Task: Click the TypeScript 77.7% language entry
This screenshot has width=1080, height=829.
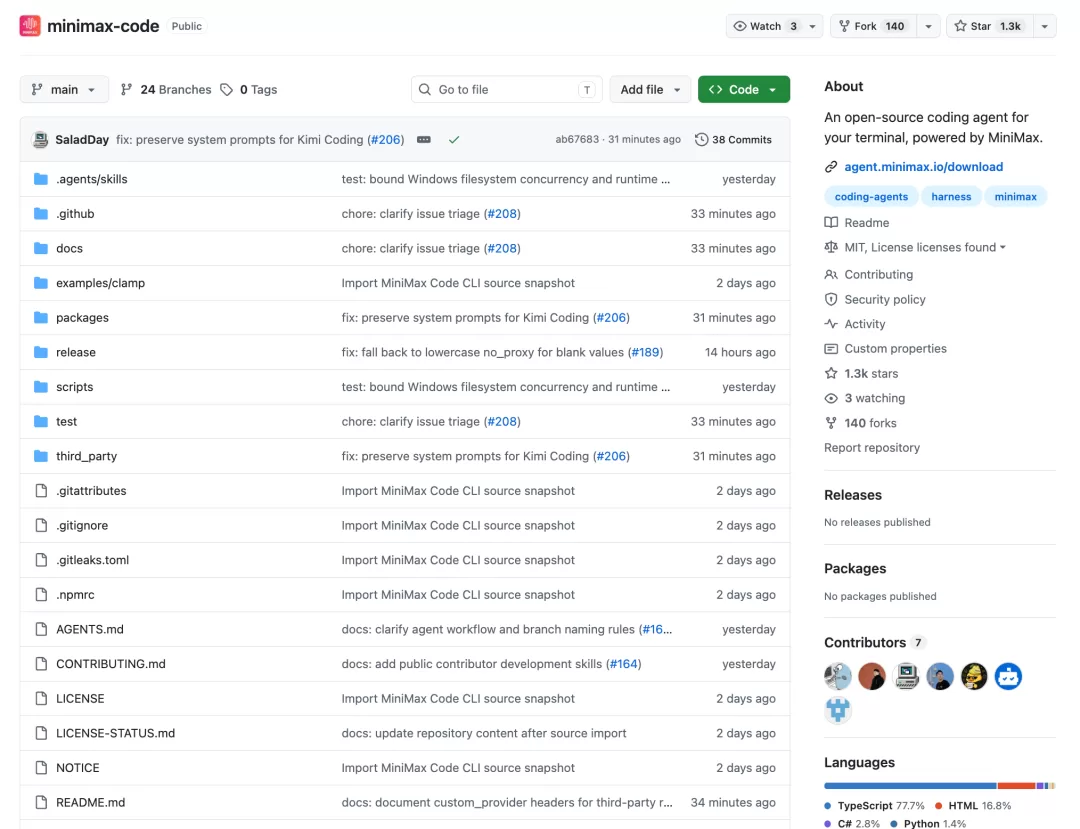Action: click(874, 806)
